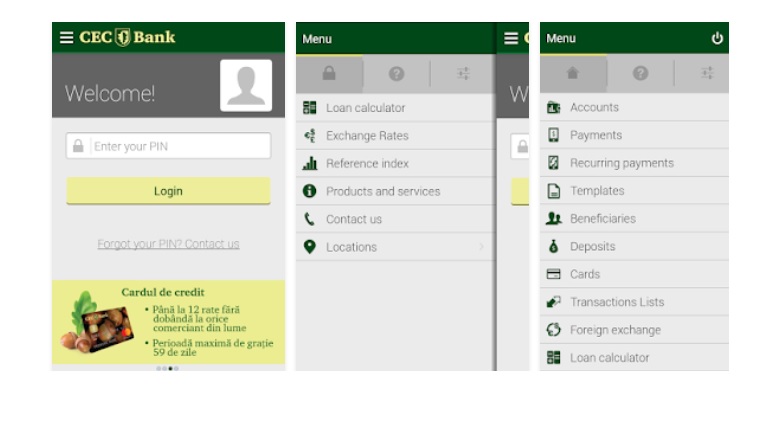Open Deposits entry

point(634,246)
